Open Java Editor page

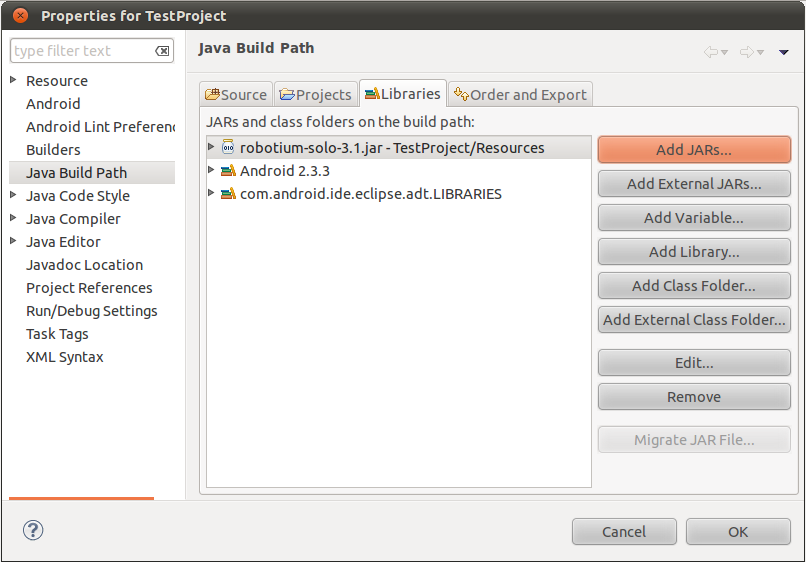click(64, 242)
